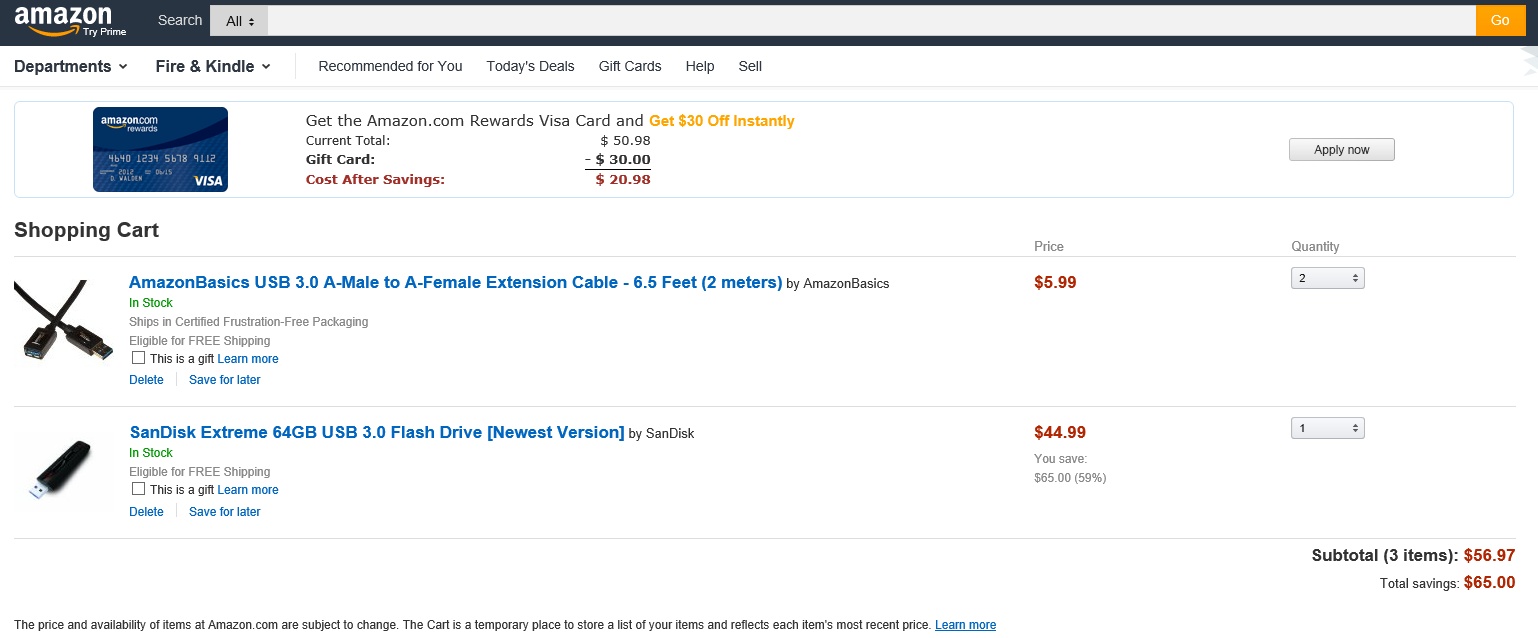Open quantity dropdown for SanDisk flash drive
This screenshot has width=1538, height=638.
click(x=1327, y=428)
